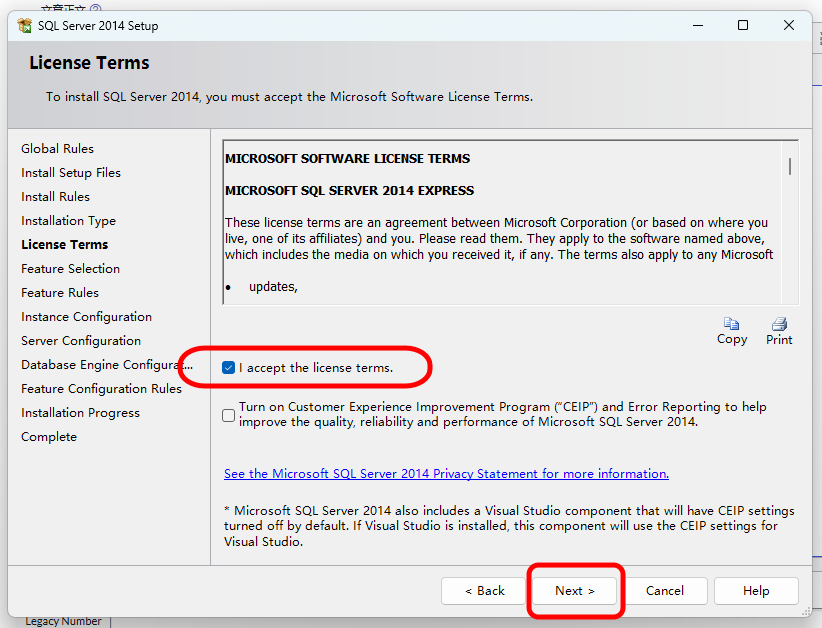Enable the CEIP and Error Reporting checkbox
The image size is (822, 628).
click(229, 415)
